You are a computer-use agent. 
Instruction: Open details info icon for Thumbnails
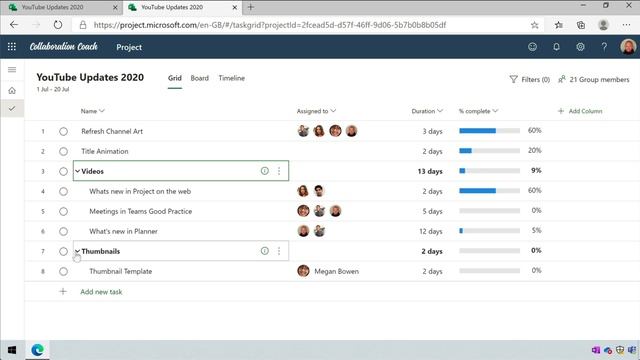coord(264,251)
